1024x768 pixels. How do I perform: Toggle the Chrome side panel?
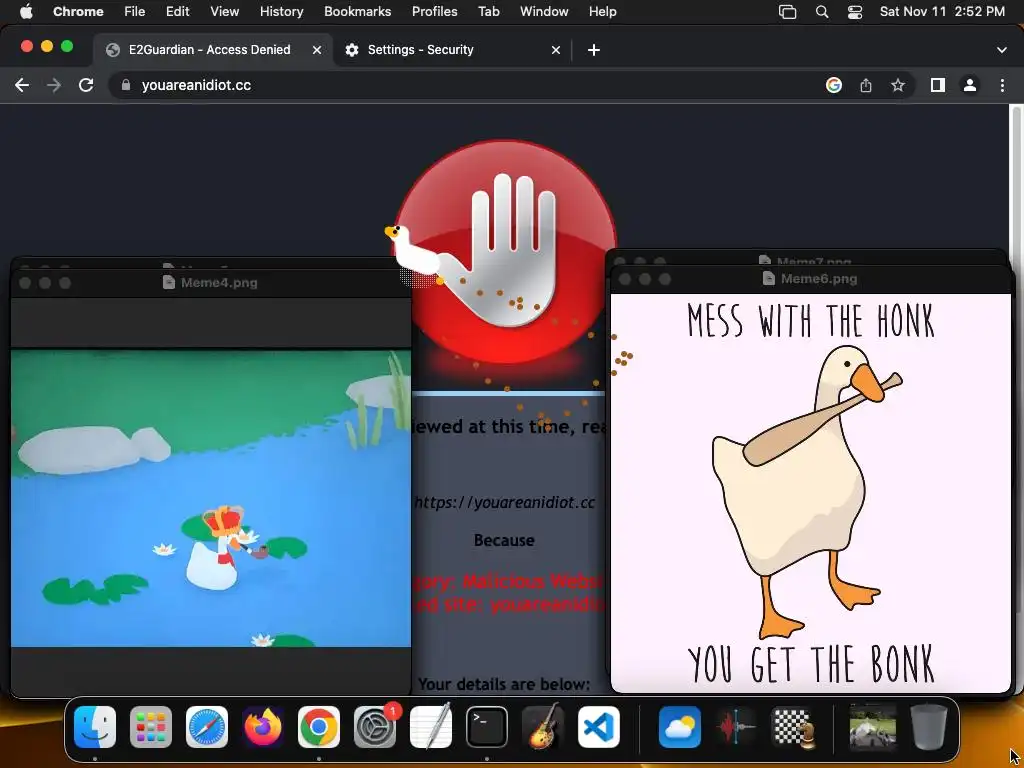(x=938, y=86)
